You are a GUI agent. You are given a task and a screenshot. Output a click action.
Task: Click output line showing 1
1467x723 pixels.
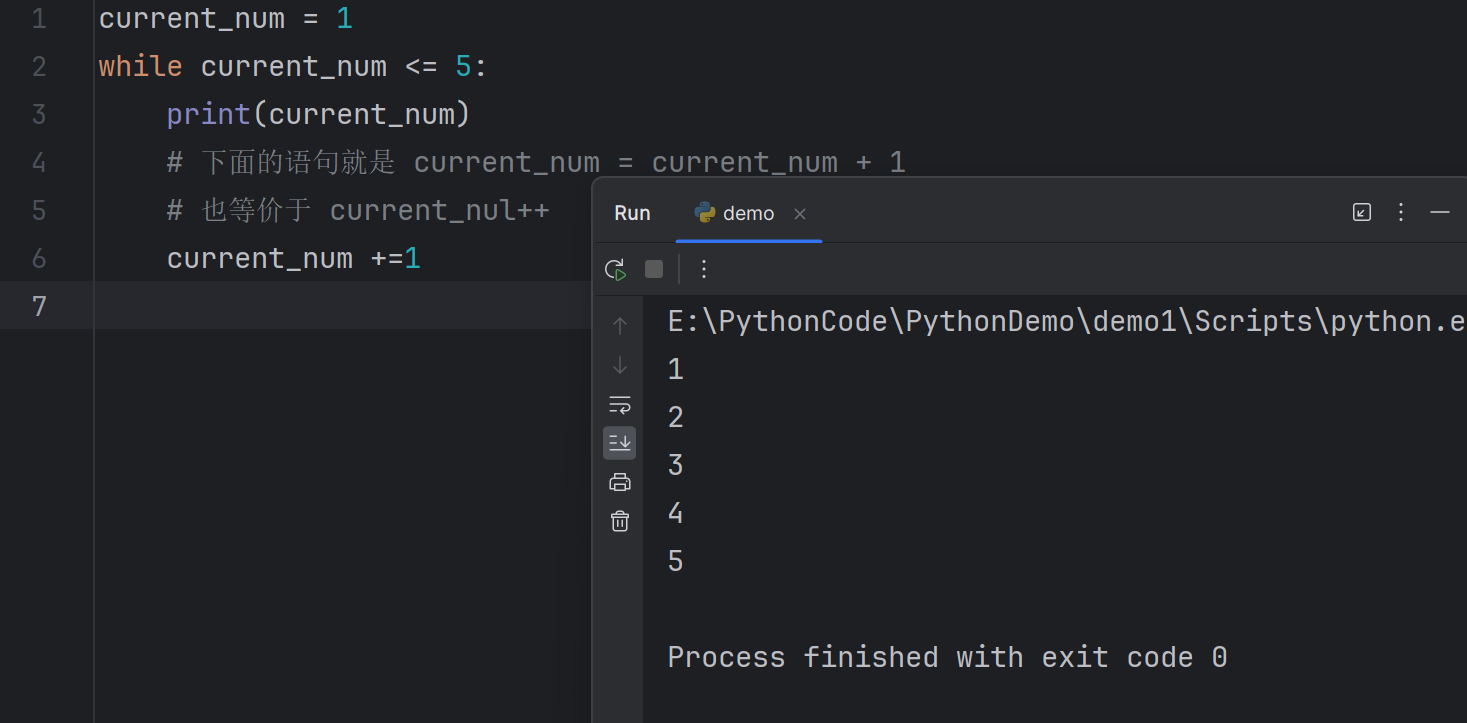[676, 369]
